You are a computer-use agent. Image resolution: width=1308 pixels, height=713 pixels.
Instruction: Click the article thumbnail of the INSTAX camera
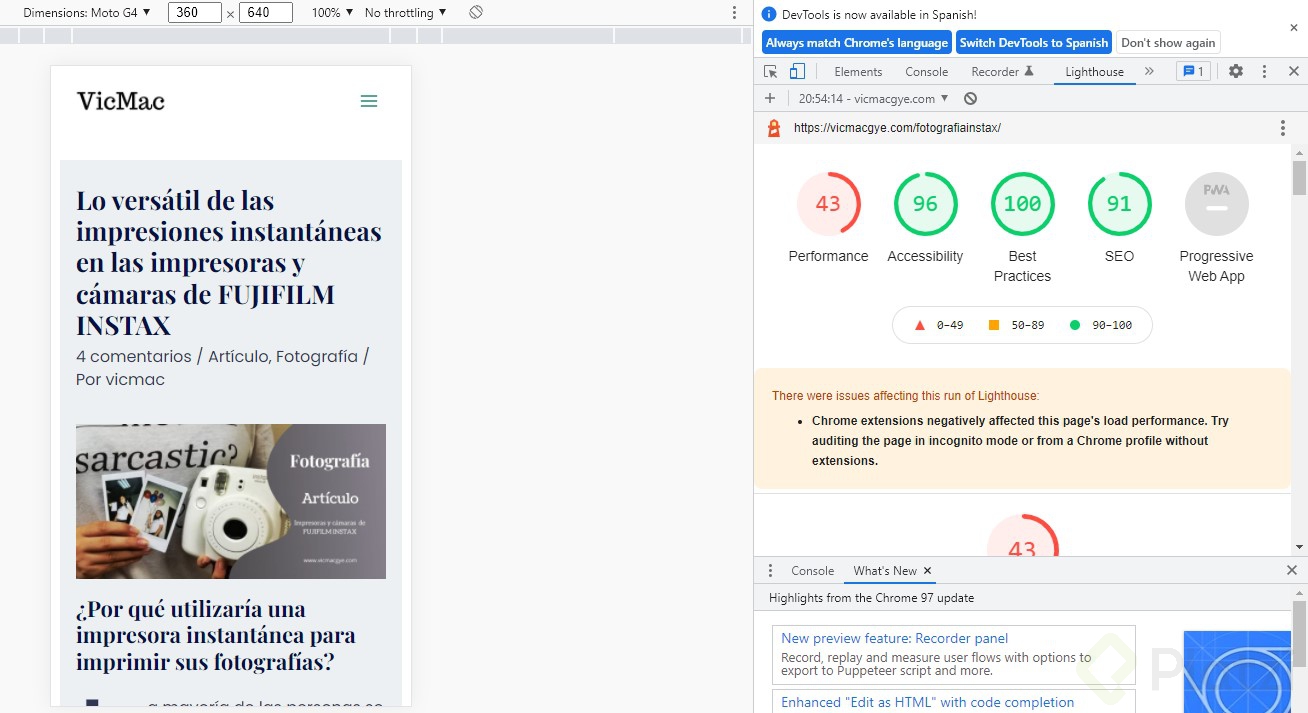click(x=230, y=501)
